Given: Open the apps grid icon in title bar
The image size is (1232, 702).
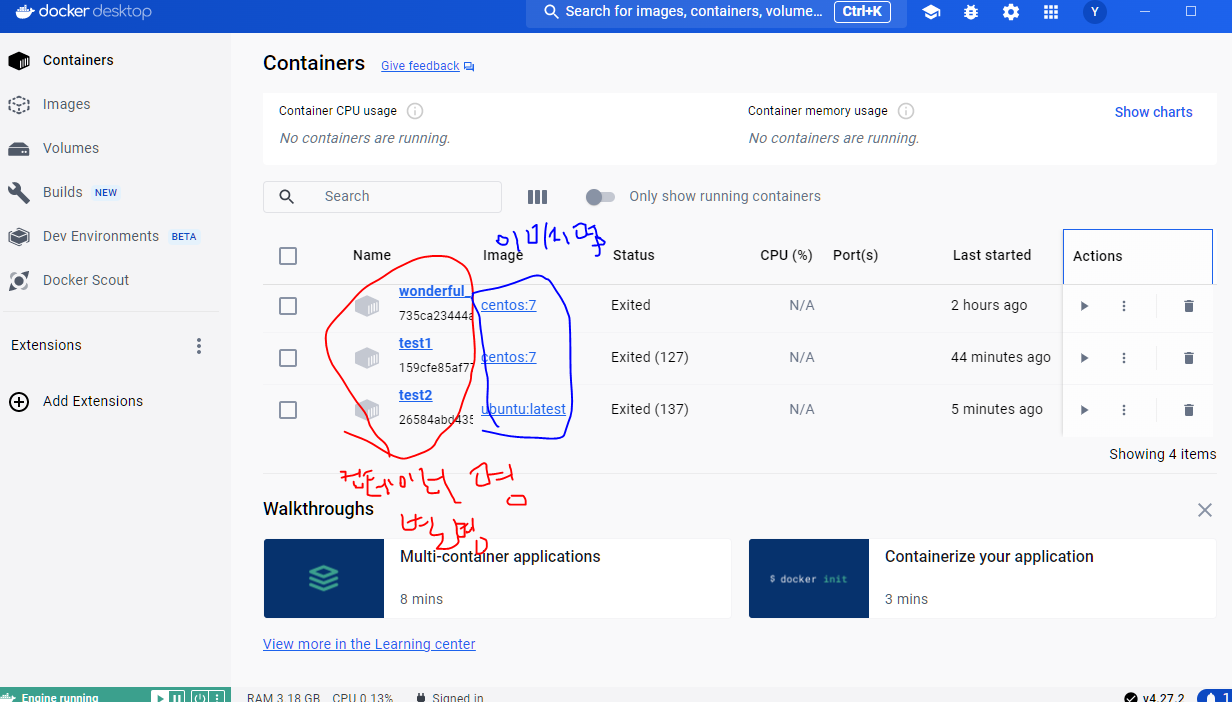Looking at the screenshot, I should click(x=1050, y=12).
